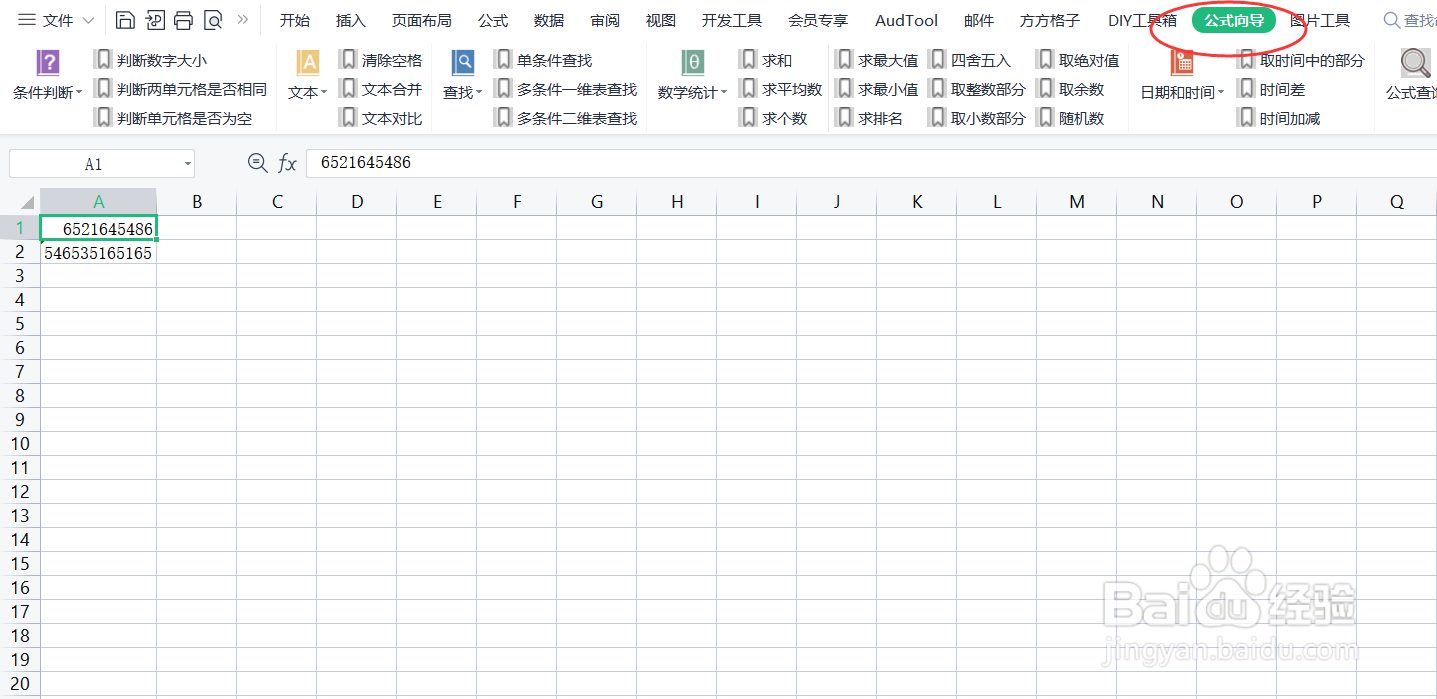
Task: Click the search magnifier icon
Action: pyautogui.click(x=1391, y=20)
